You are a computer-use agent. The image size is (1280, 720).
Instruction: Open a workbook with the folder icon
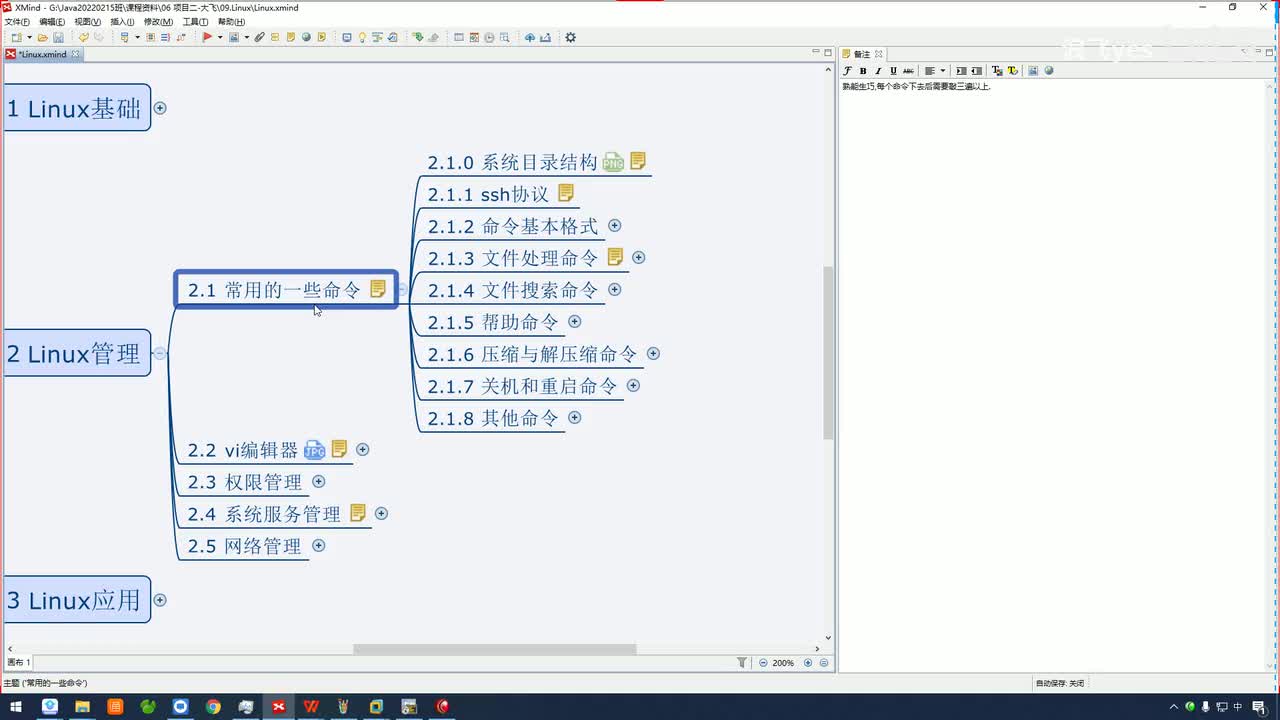pos(43,38)
